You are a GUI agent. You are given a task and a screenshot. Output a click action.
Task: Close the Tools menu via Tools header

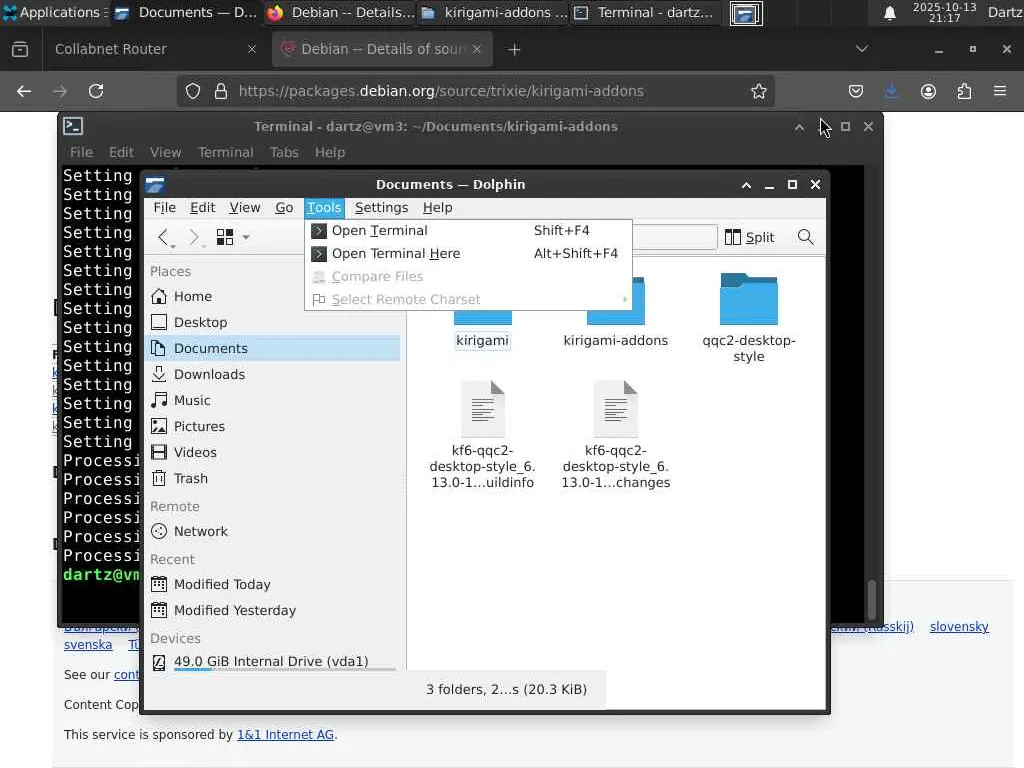[324, 208]
